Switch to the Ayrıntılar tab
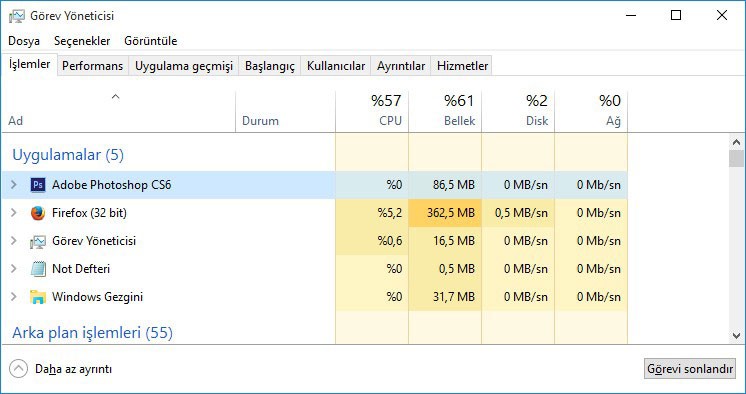Viewport: 746px width, 394px height. pos(401,66)
